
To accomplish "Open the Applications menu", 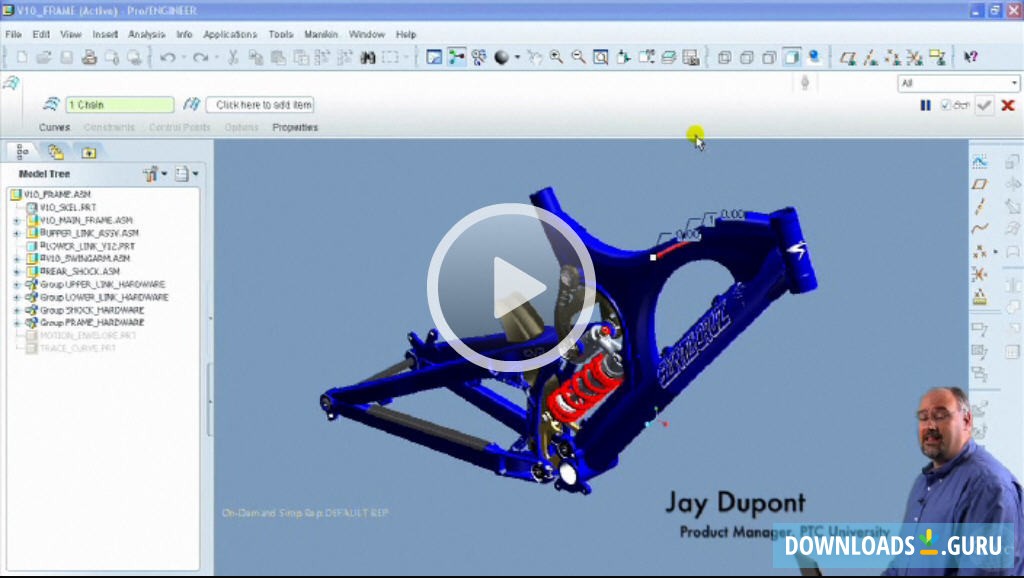I will 230,34.
